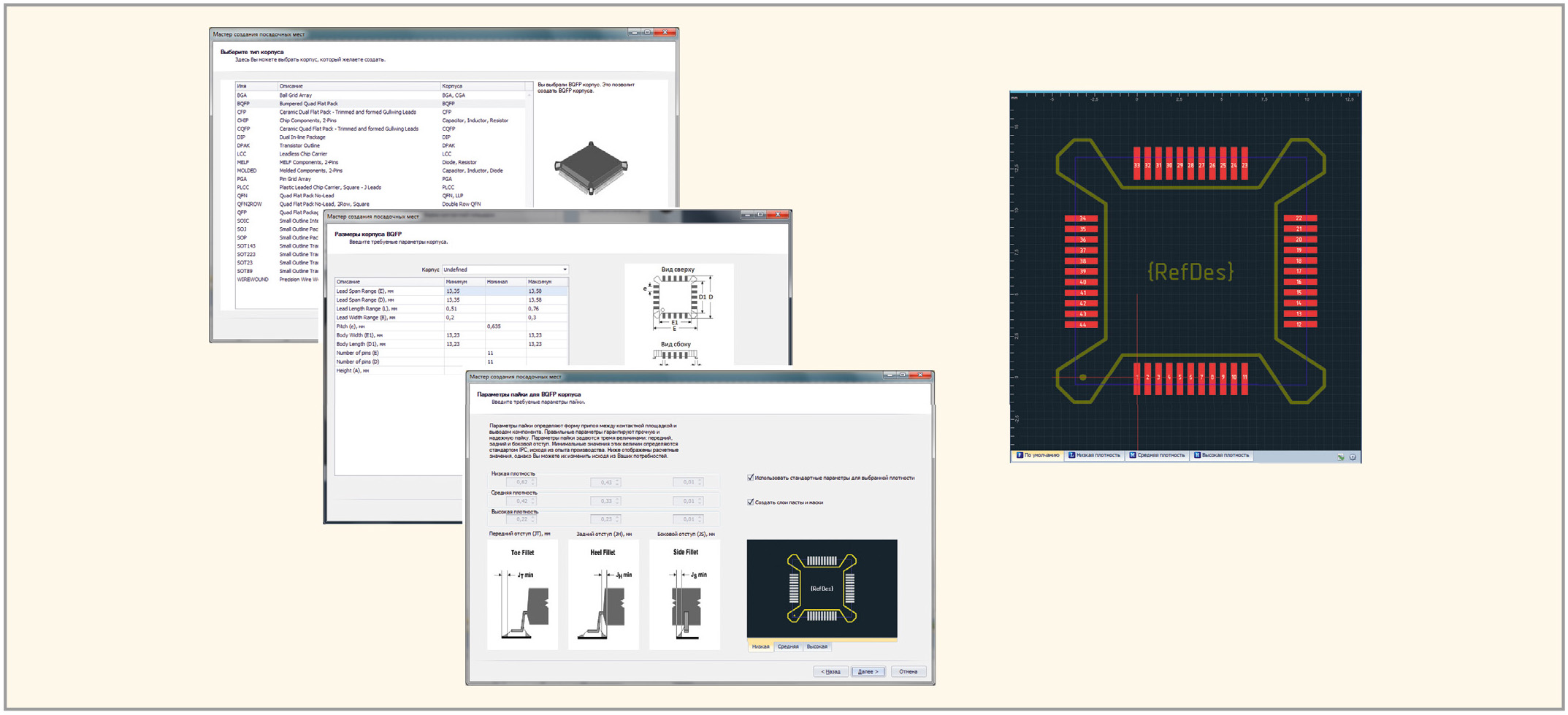The height and width of the screenshot is (715, 1568).
Task: Select the QFN2ROW package row
Action: click(x=380, y=204)
